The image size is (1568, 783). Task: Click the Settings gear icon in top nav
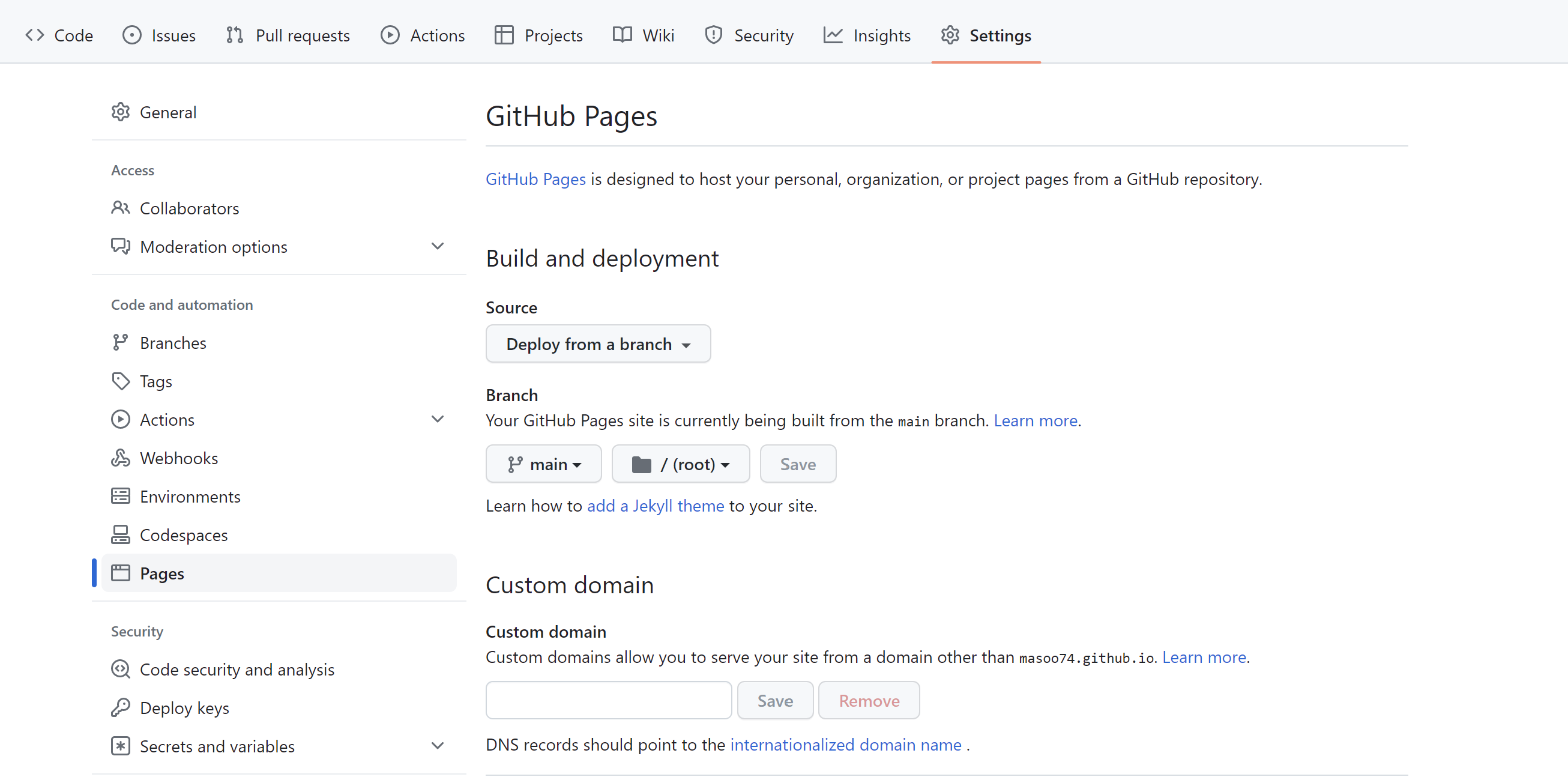[x=950, y=35]
